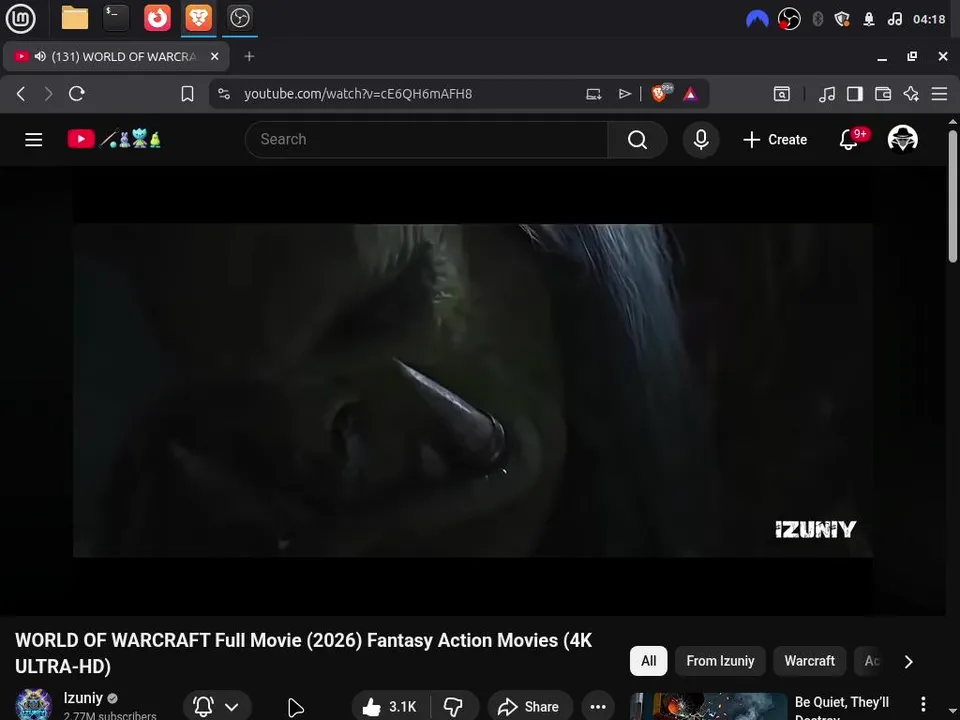Mute the tab using the tab speaker icon
The width and height of the screenshot is (960, 720).
pyautogui.click(x=40, y=56)
